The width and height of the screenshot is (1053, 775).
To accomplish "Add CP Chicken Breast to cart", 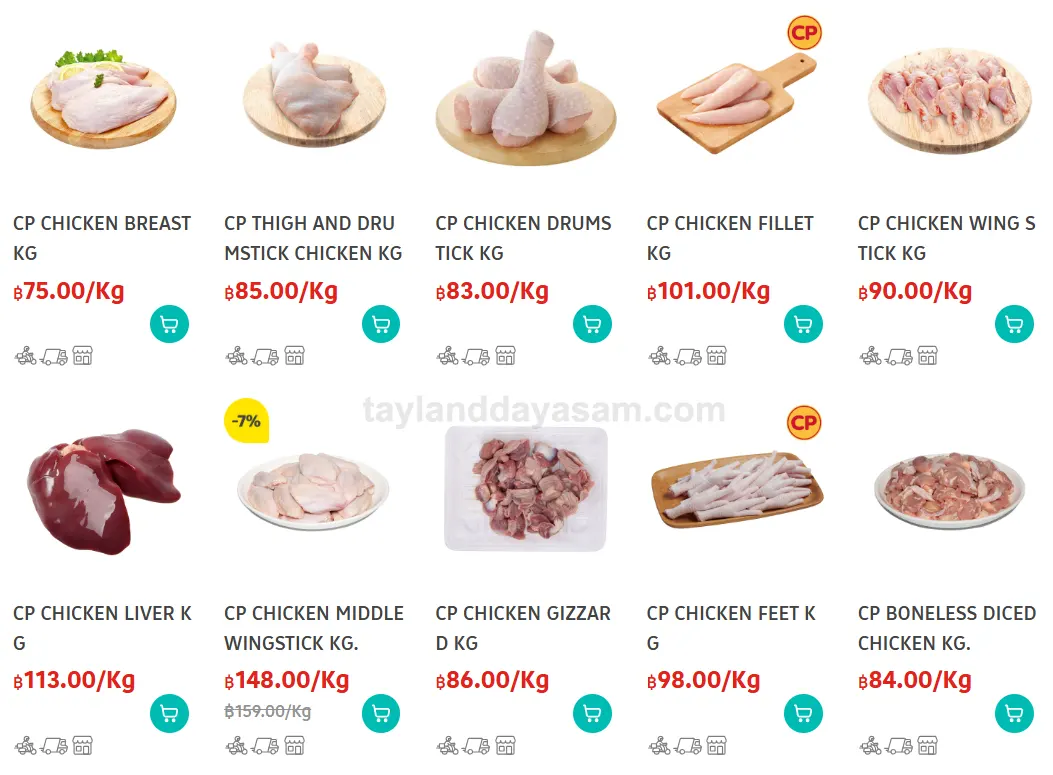I will click(169, 324).
